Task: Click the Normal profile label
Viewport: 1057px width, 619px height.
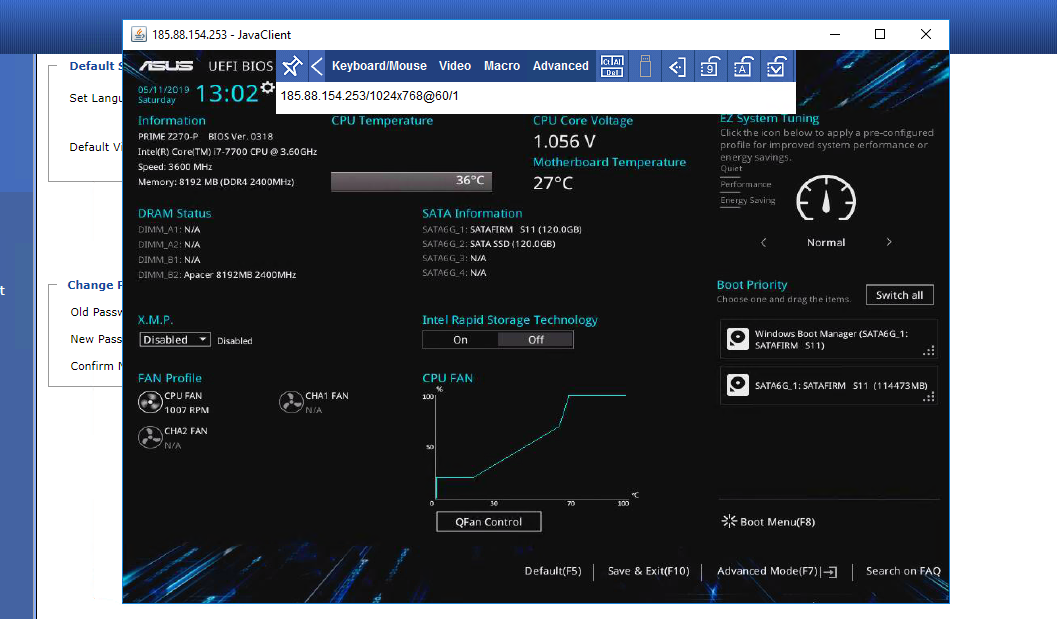Action: click(826, 243)
